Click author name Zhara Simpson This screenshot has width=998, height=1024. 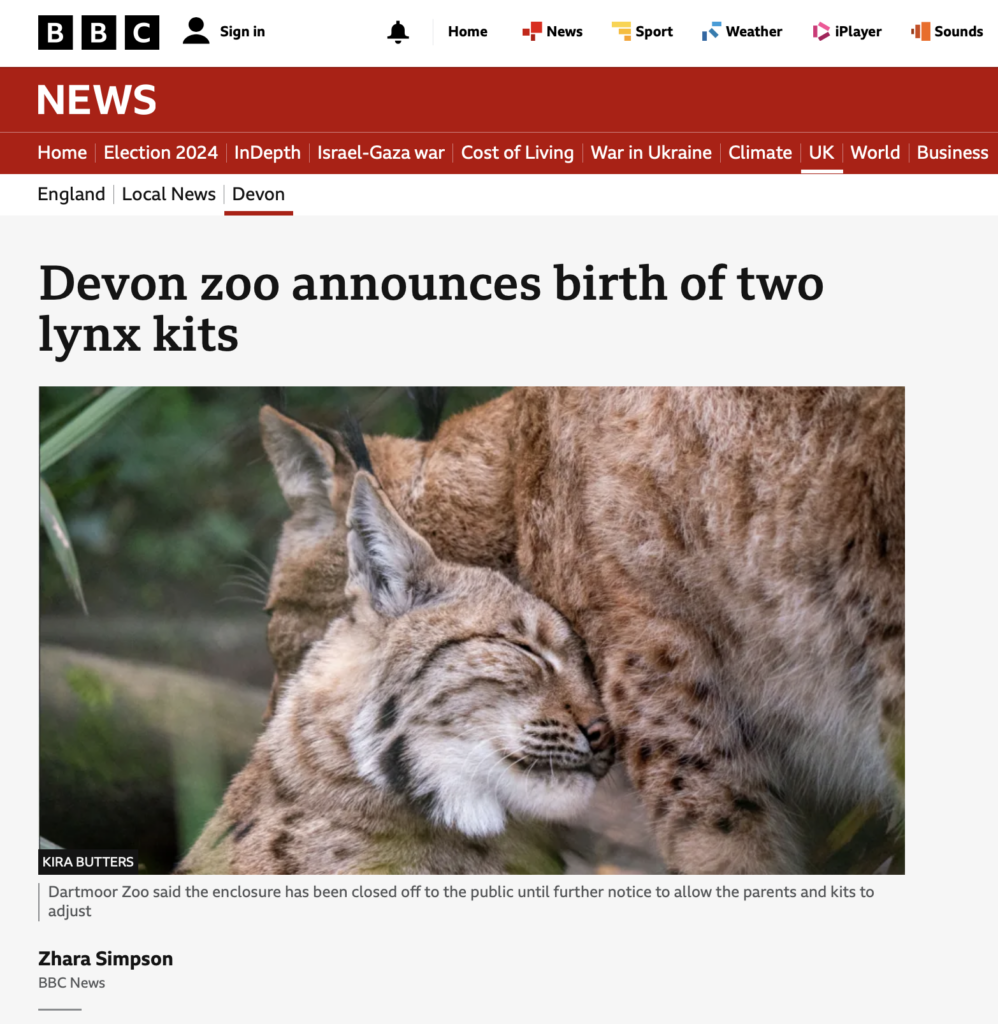pyautogui.click(x=106, y=959)
